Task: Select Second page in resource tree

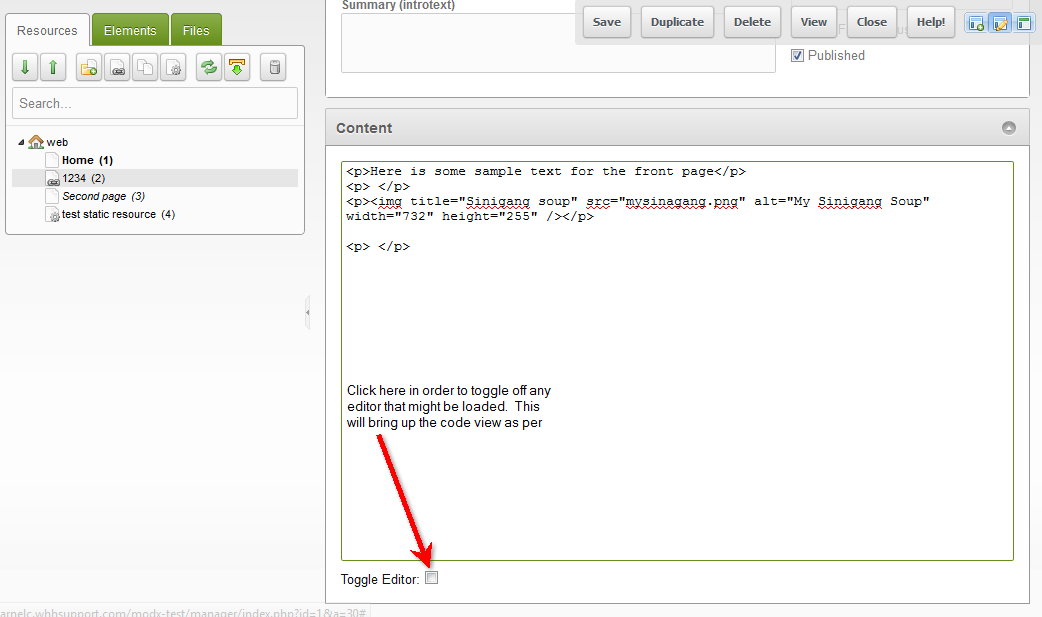Action: (x=94, y=196)
